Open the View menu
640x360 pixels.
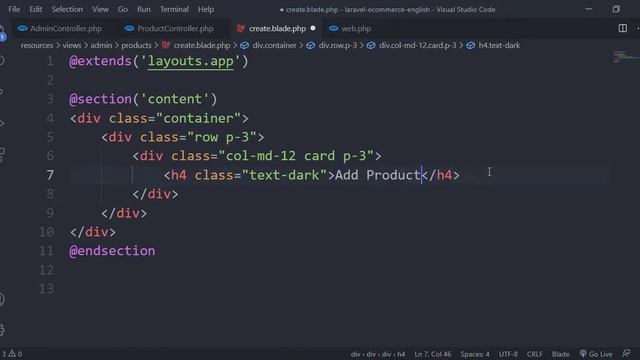[x=100, y=9]
